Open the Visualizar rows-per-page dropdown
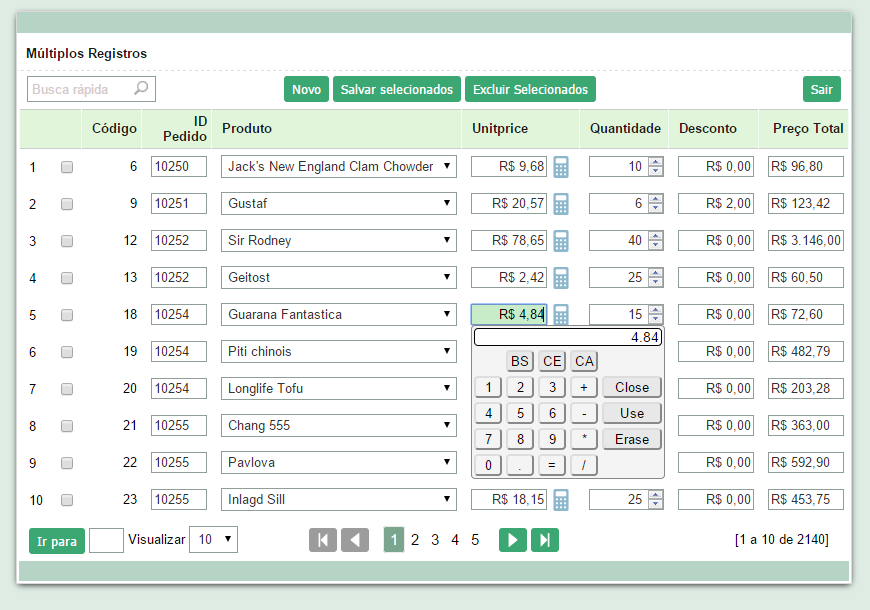This screenshot has width=870, height=610. click(213, 540)
